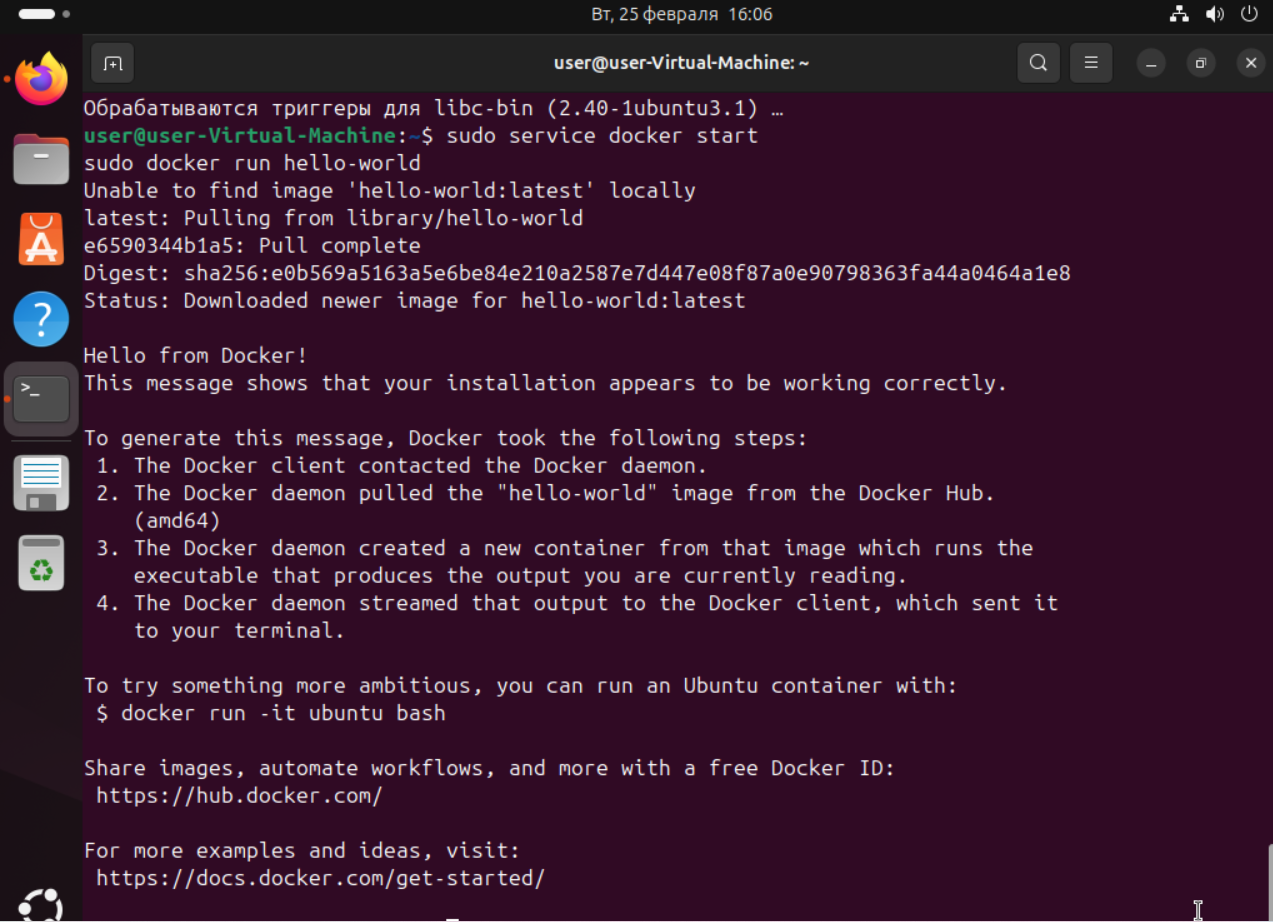Click the user@user-Virtual-Machine title bar
Image resolution: width=1273 pixels, height=922 pixels.
681,62
